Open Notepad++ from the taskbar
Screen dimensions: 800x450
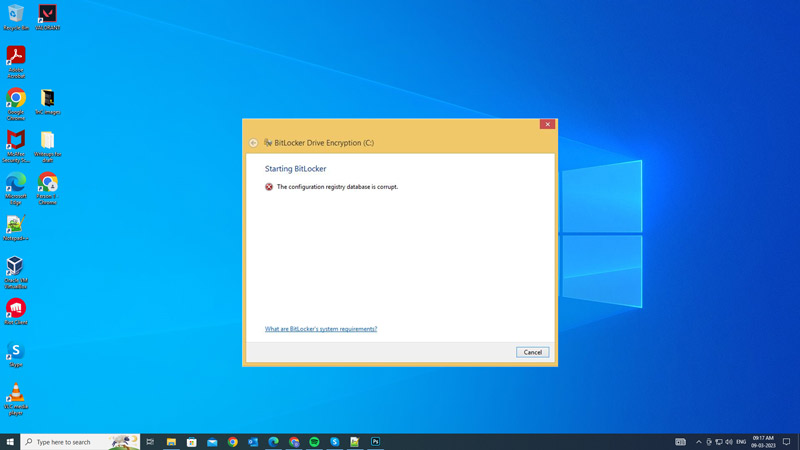pos(355,442)
